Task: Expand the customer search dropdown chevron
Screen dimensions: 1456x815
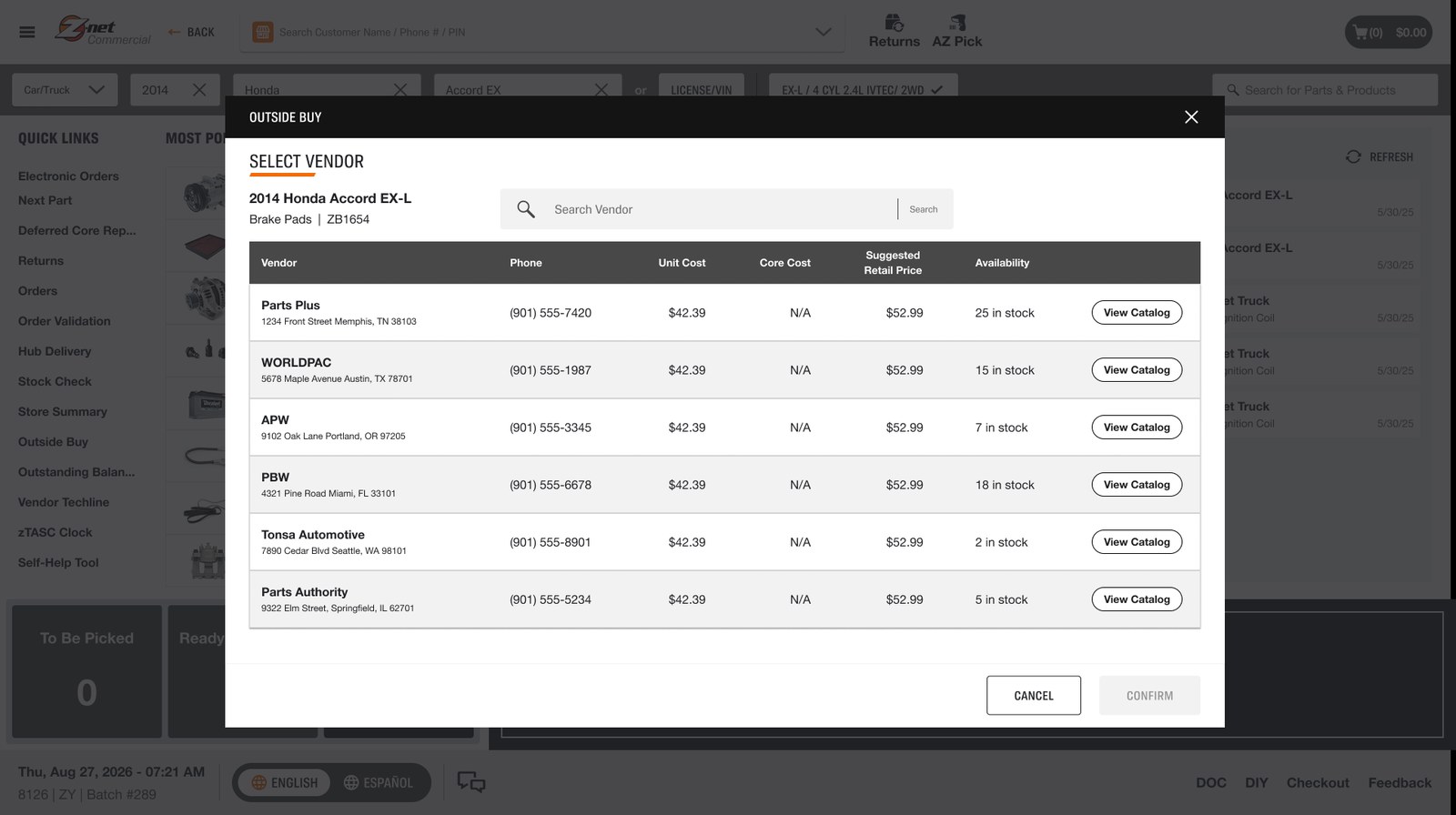Action: (x=824, y=32)
